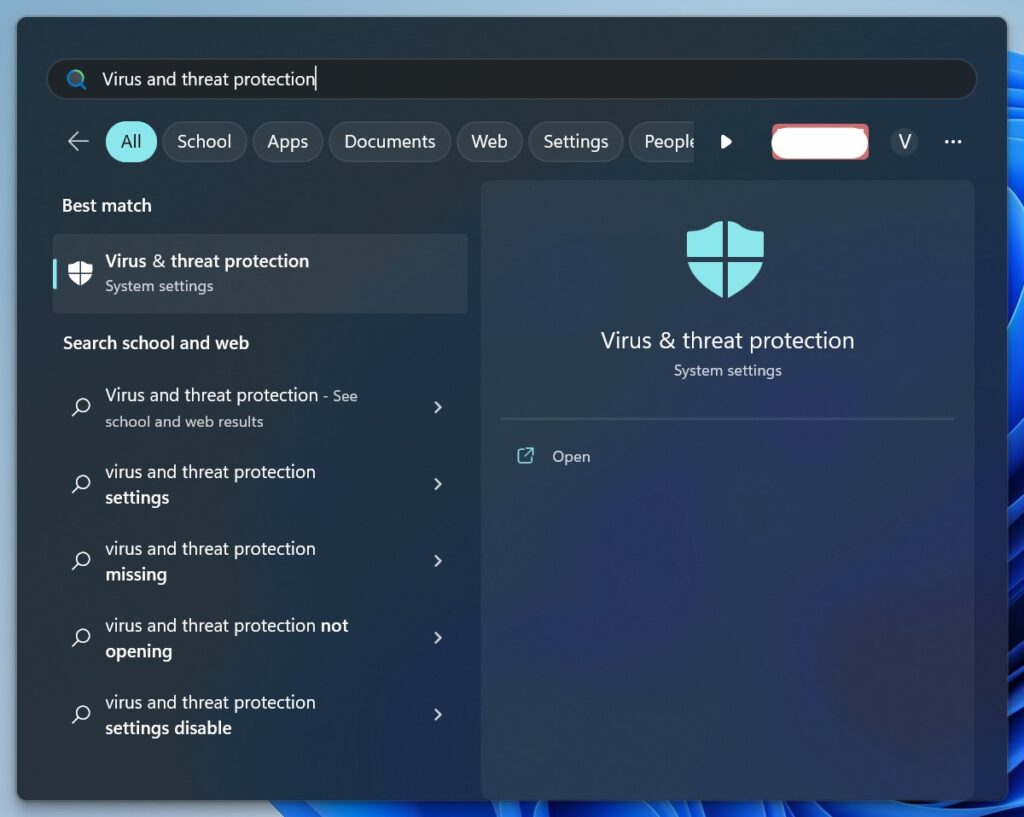Open Virus & threat protection via Open

click(571, 457)
